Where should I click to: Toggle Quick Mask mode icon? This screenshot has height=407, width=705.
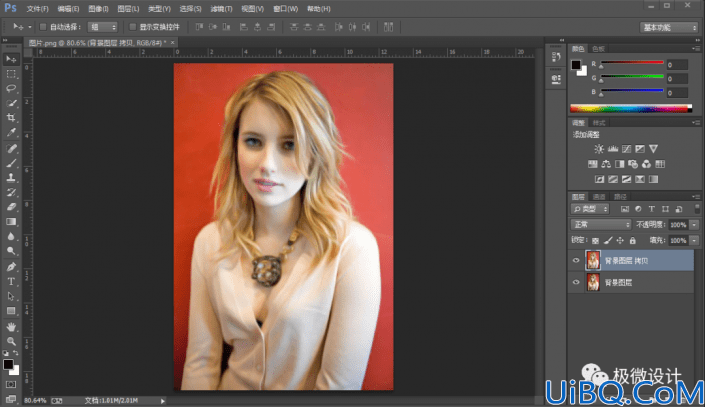(x=11, y=385)
